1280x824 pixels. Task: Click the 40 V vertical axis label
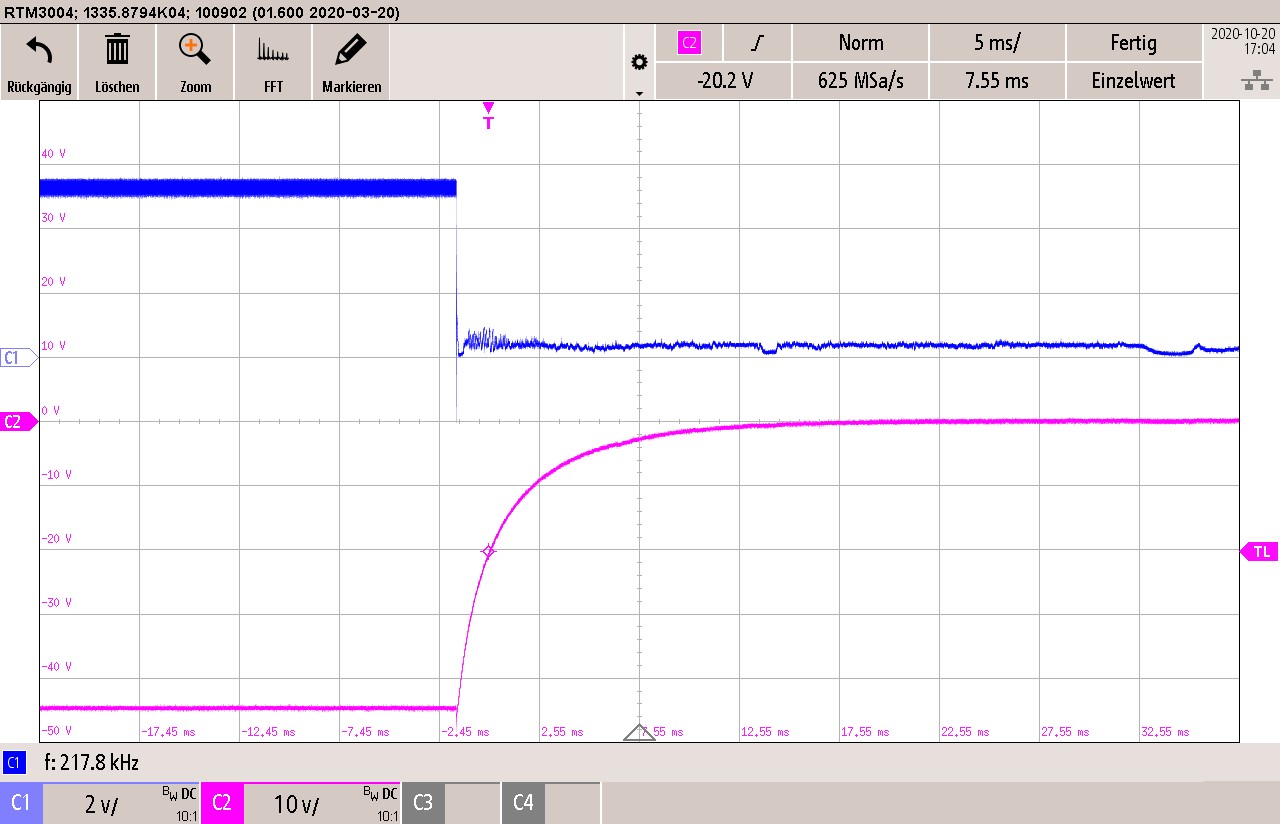[53, 154]
